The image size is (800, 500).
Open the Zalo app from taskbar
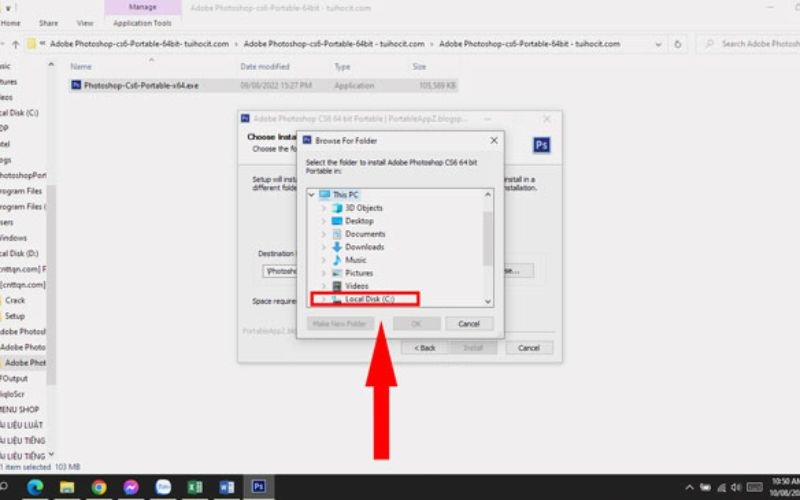pyautogui.click(x=163, y=487)
